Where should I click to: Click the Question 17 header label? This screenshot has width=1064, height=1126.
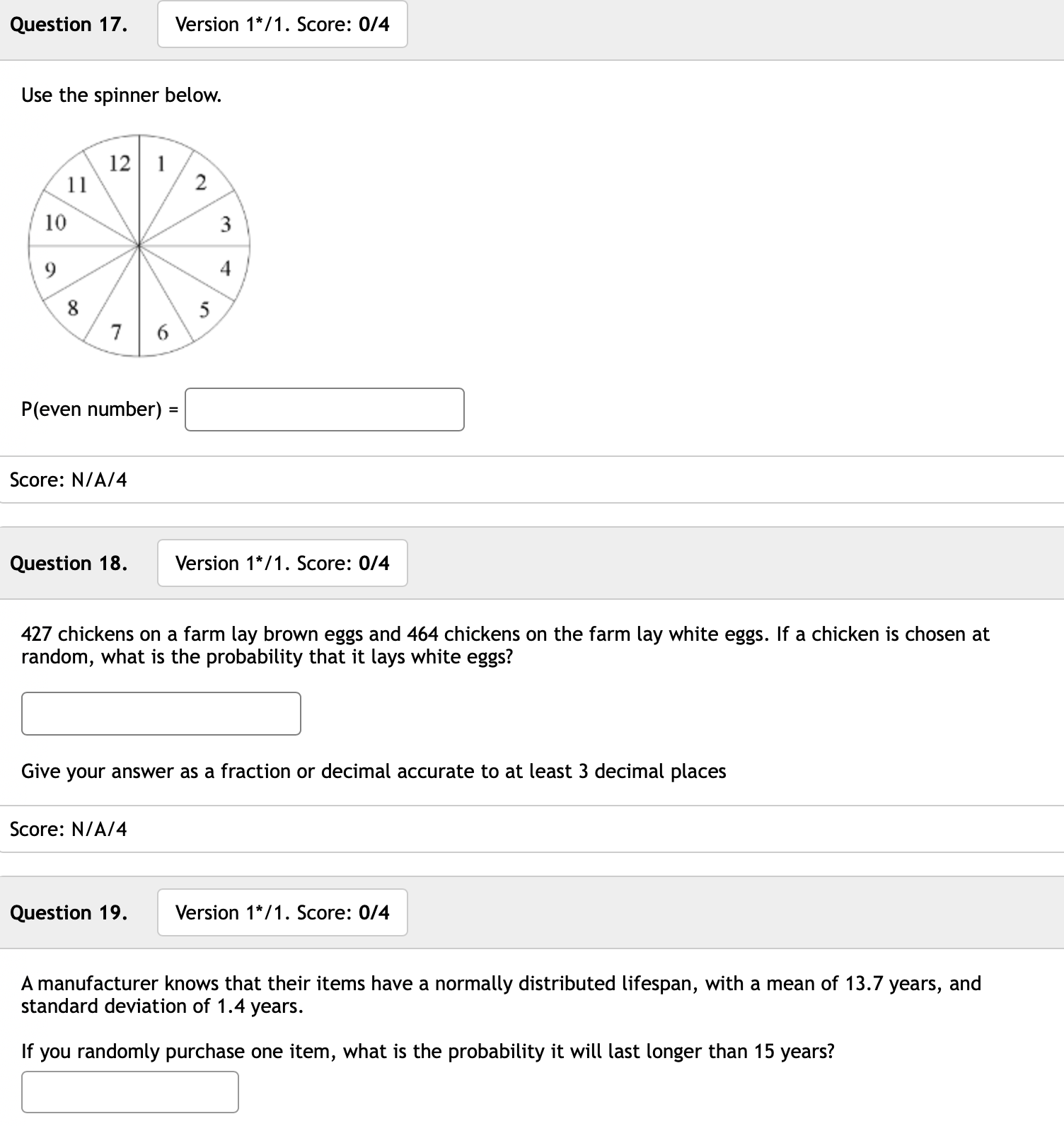coord(69,25)
